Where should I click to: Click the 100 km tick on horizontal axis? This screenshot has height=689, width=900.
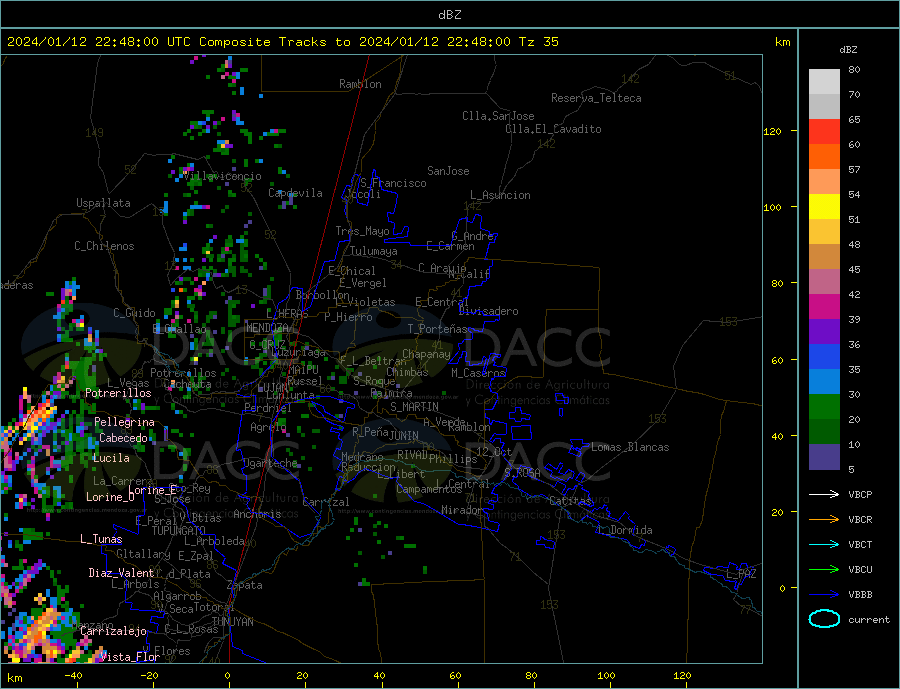point(606,675)
